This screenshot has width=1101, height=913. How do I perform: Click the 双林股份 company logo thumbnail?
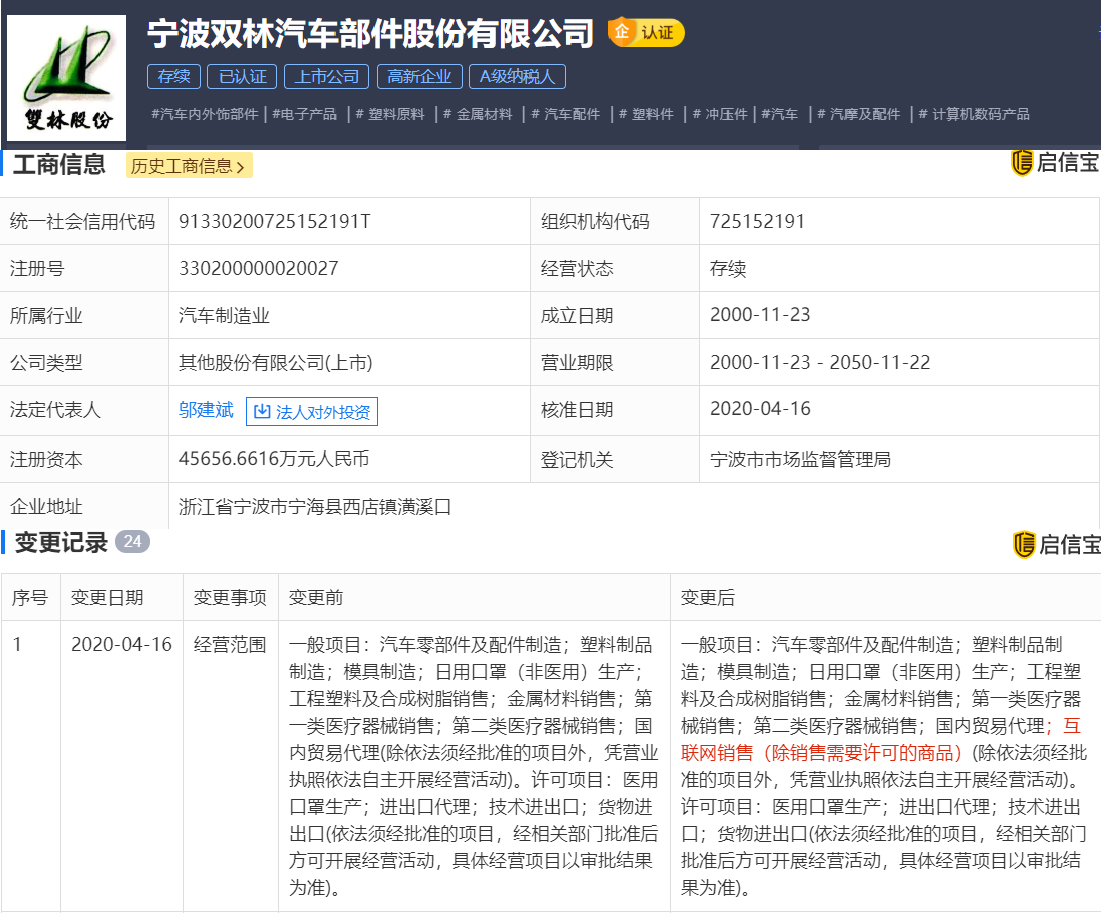67,78
